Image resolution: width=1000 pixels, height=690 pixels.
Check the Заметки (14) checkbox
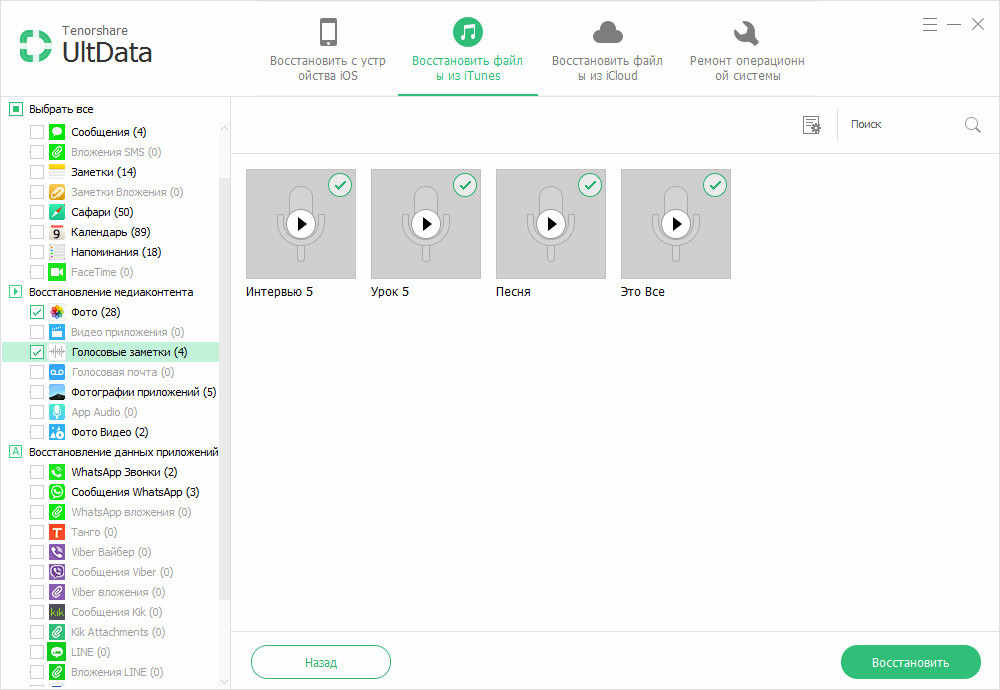pos(37,172)
